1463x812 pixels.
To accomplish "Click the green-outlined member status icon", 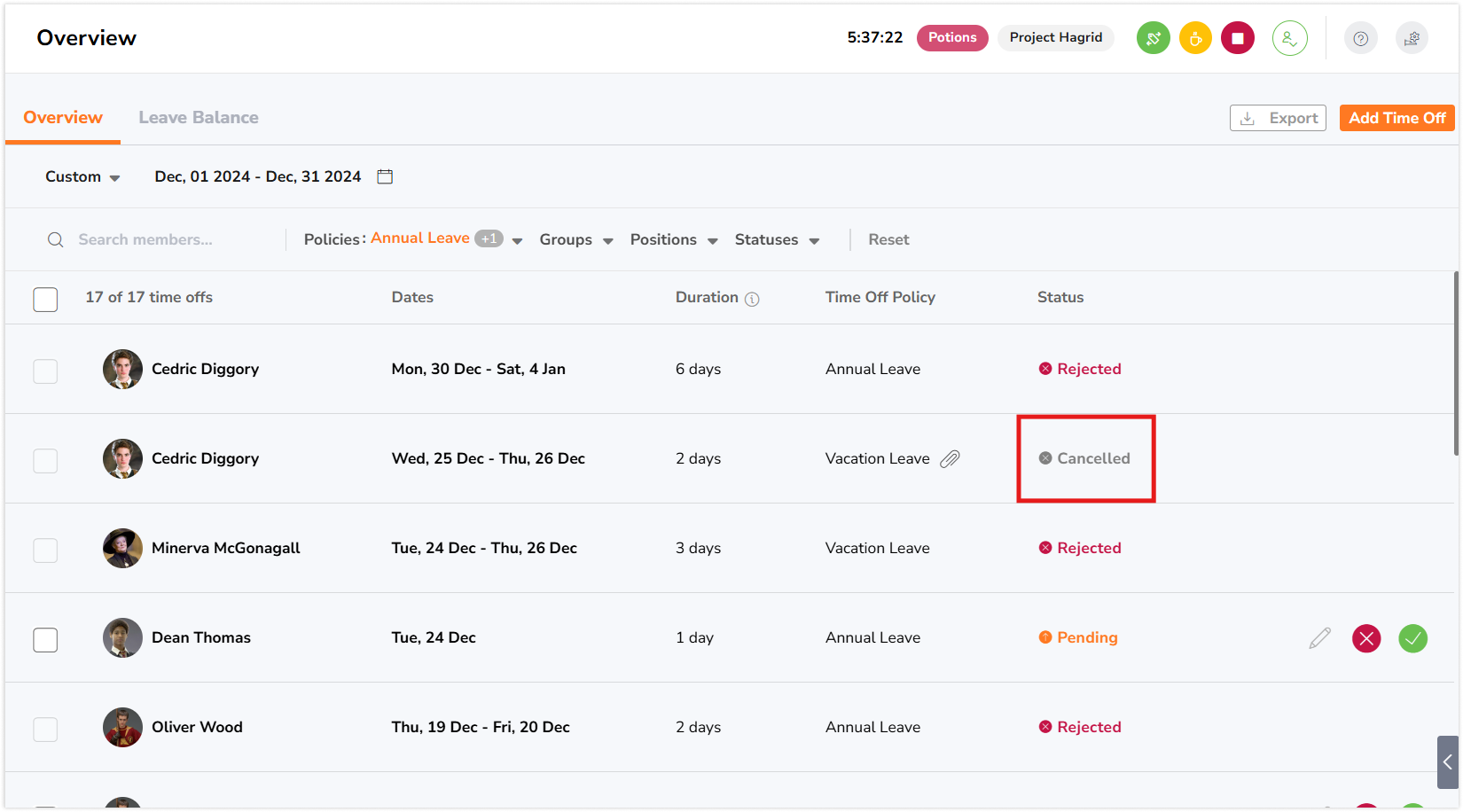I will tap(1289, 38).
